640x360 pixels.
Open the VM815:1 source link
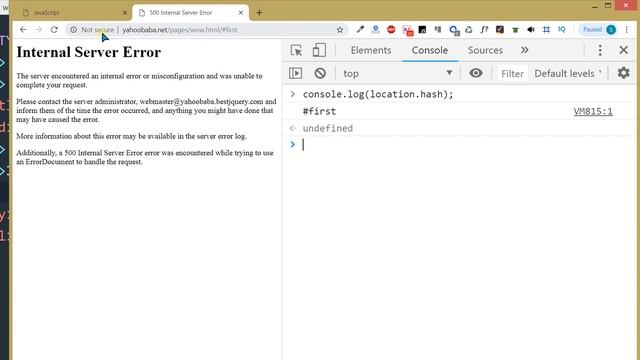593,111
